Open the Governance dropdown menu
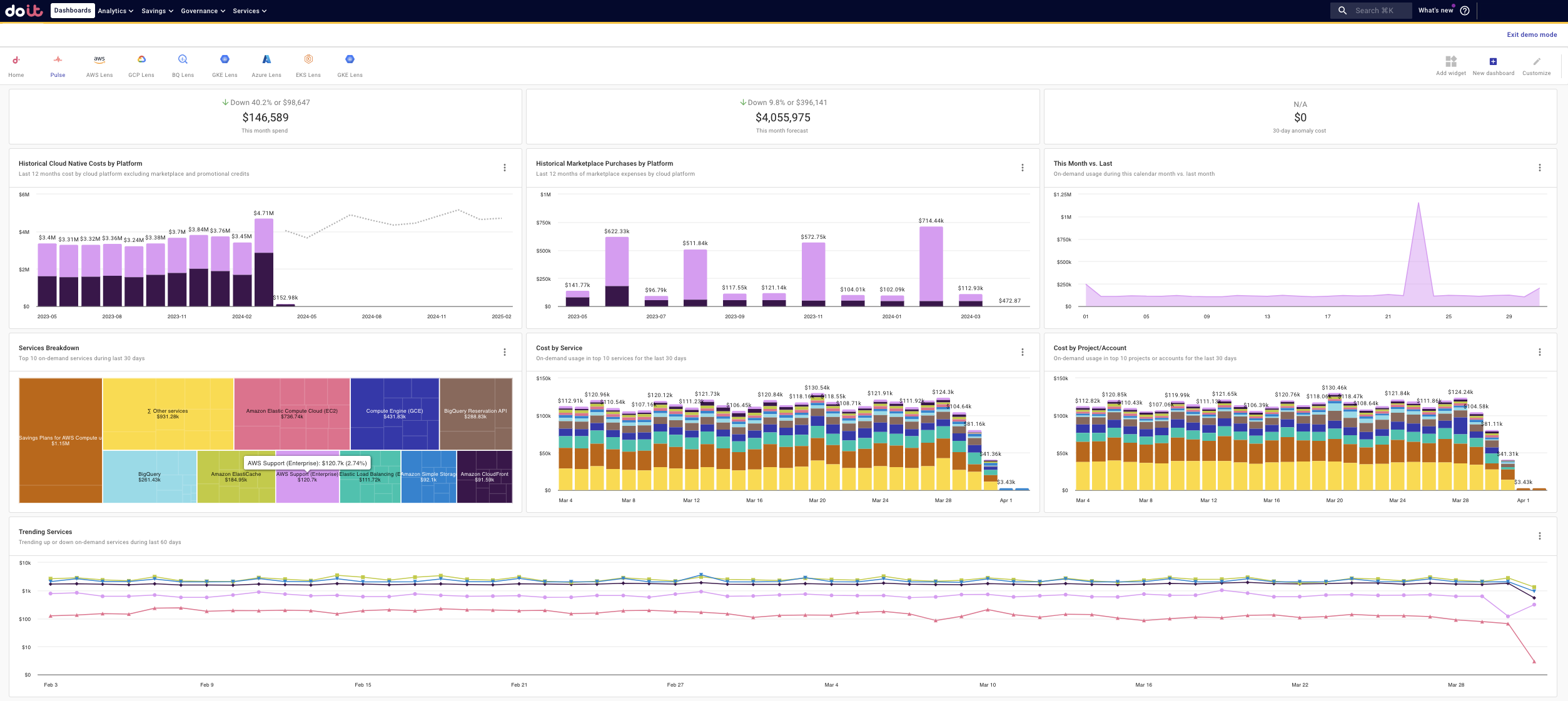The image size is (1568, 701). tap(203, 11)
